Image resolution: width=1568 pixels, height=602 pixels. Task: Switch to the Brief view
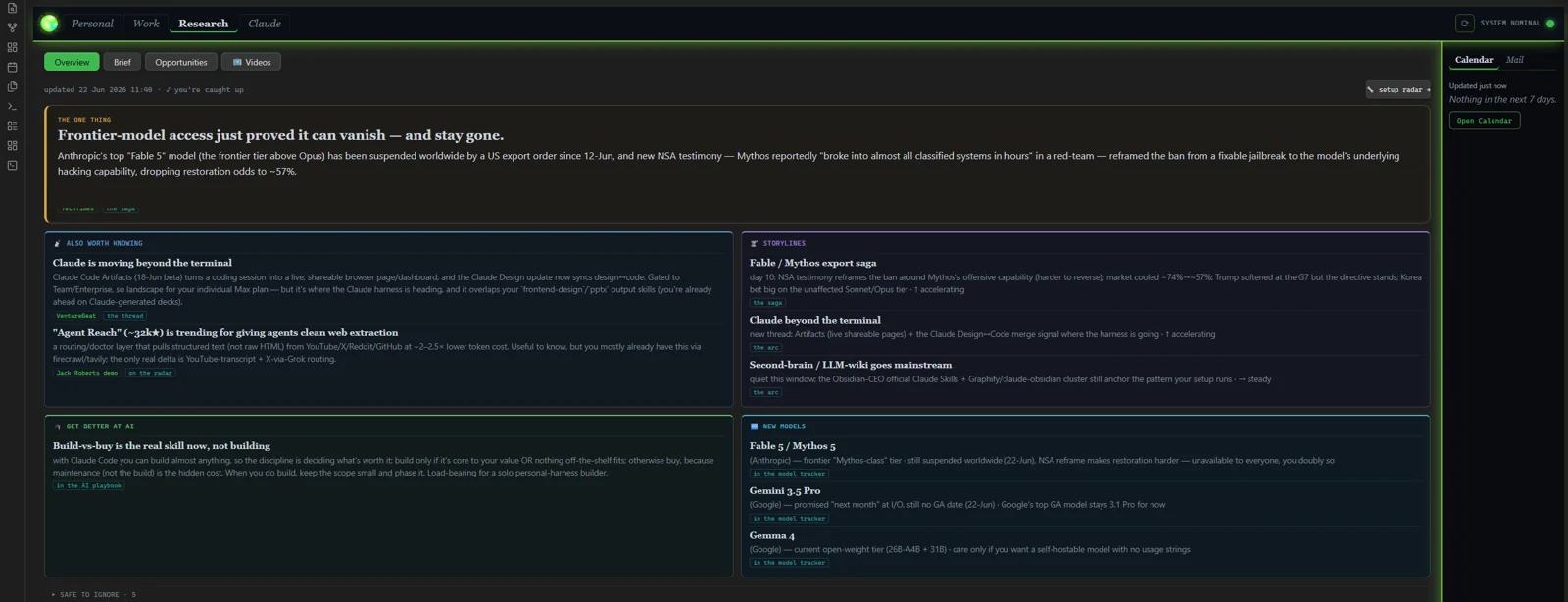(122, 62)
